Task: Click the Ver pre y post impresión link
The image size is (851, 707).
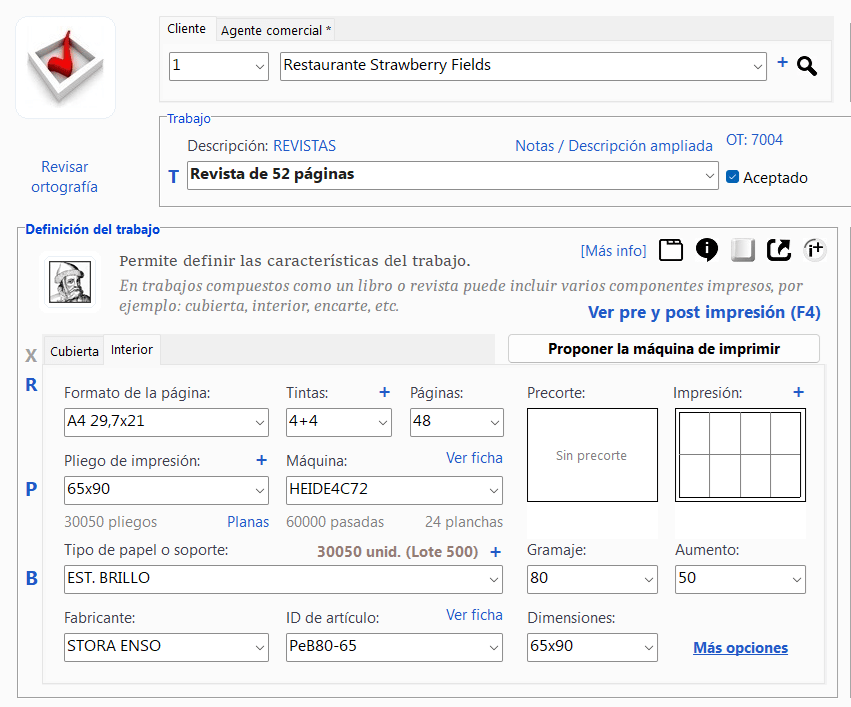Action: pos(704,312)
